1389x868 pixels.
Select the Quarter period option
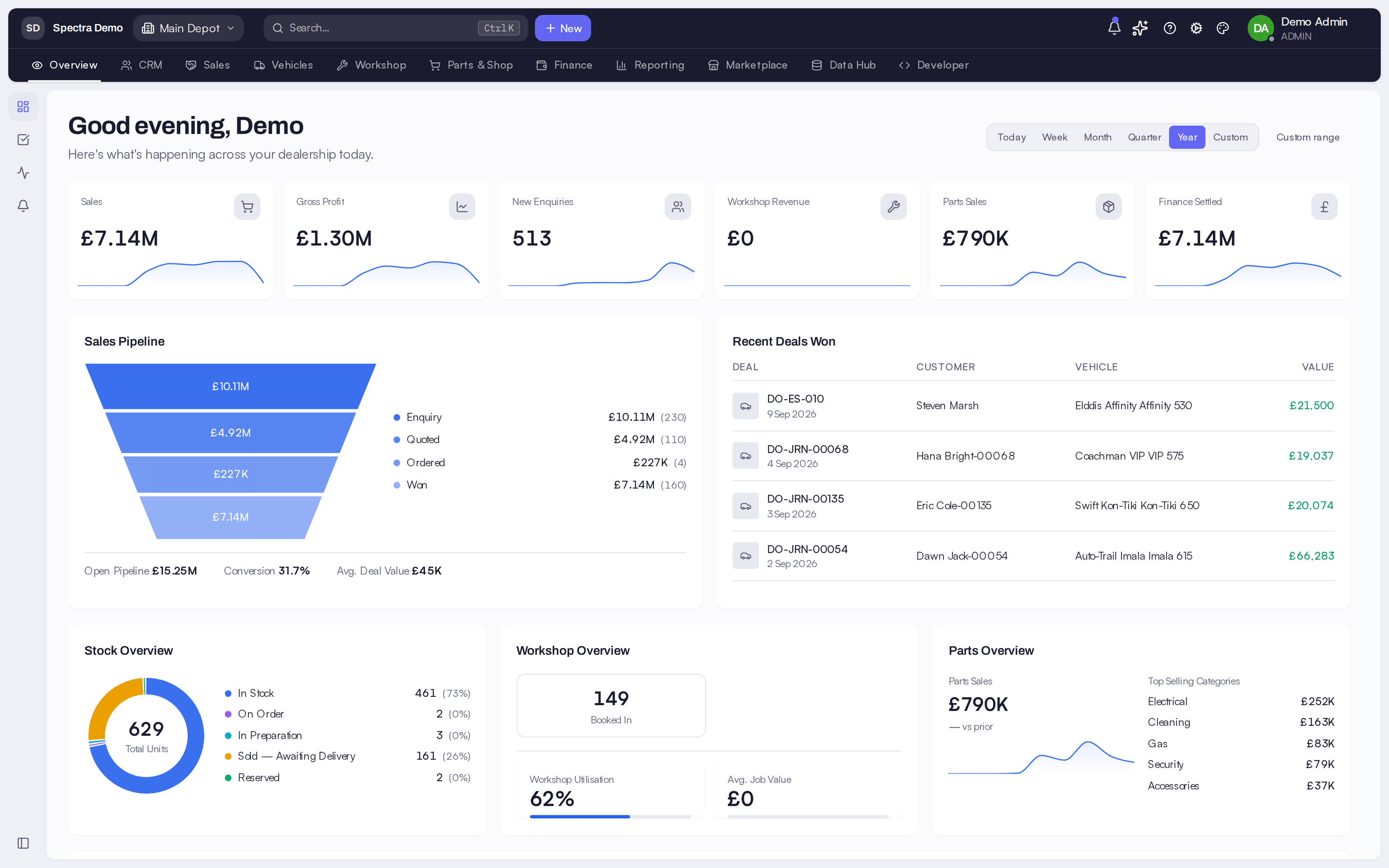click(x=1144, y=137)
